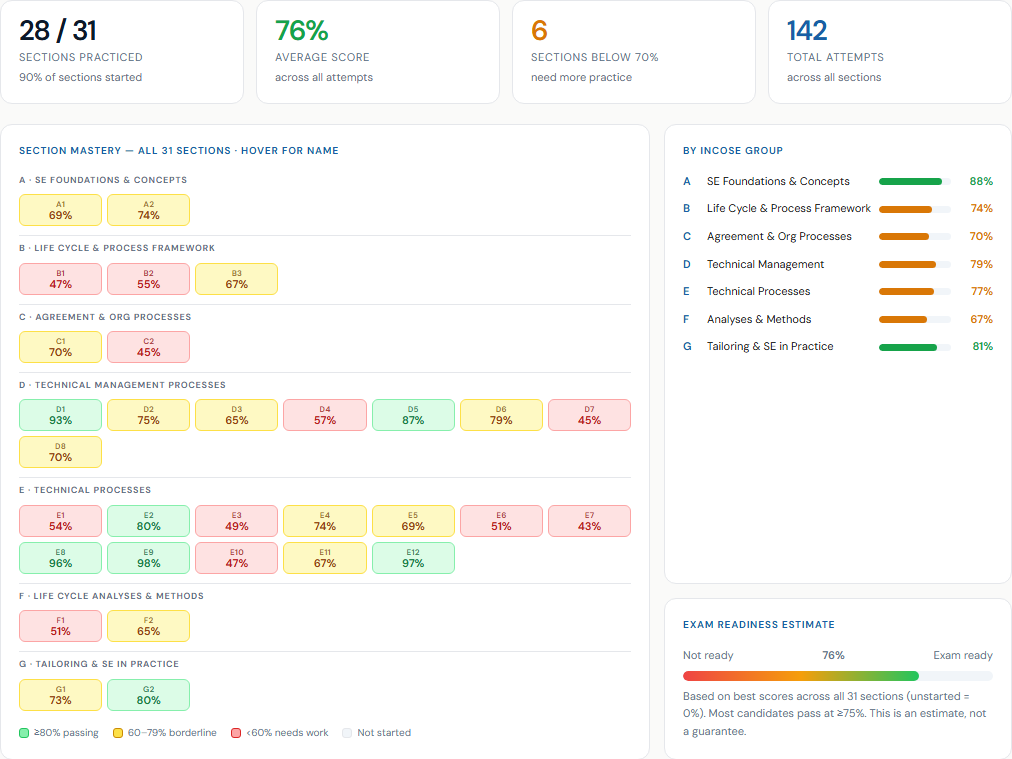Click the Life Cycle & Process Framework 74% bar
This screenshot has height=759, width=1012.
(915, 209)
